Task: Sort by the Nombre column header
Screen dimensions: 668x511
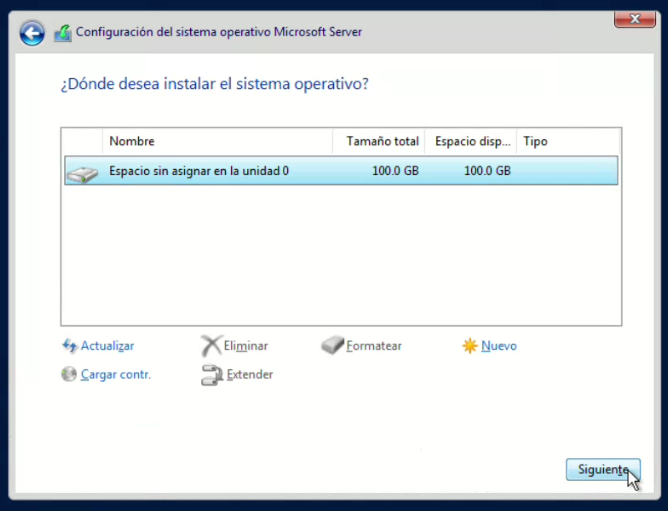Action: pyautogui.click(x=216, y=142)
